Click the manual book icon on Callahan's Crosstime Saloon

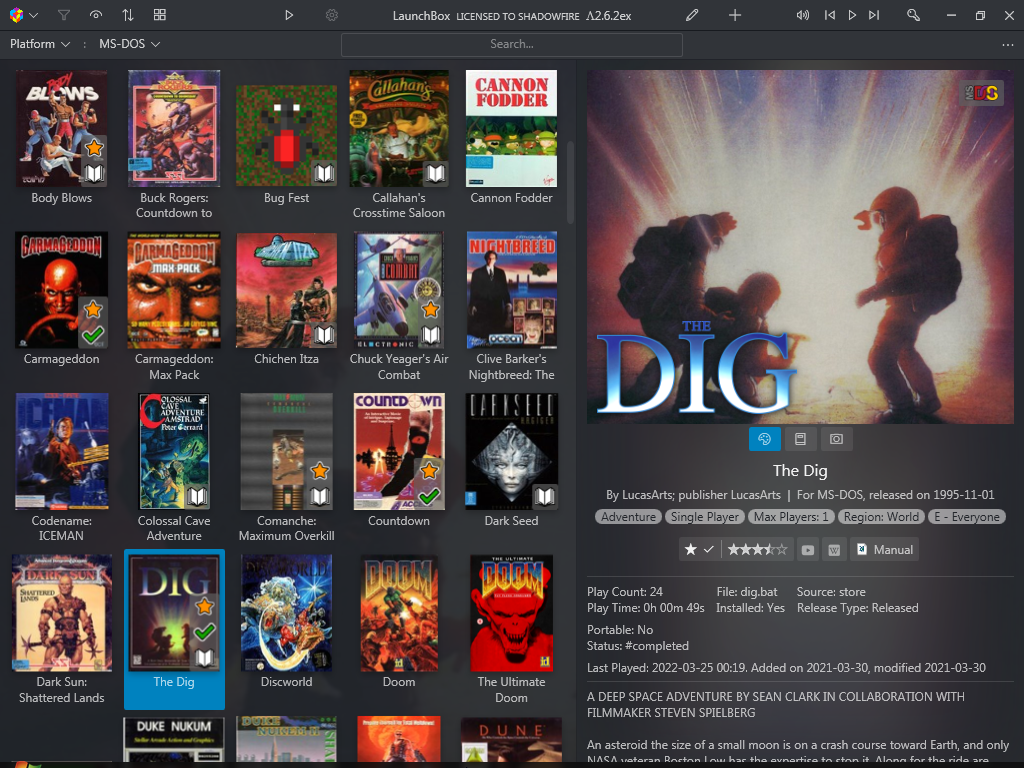click(436, 173)
